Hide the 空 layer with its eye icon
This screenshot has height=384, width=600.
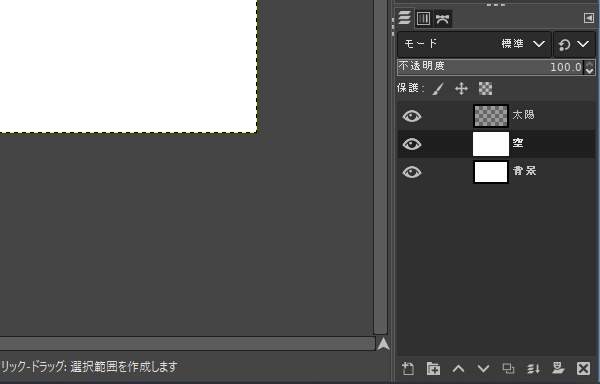click(412, 144)
